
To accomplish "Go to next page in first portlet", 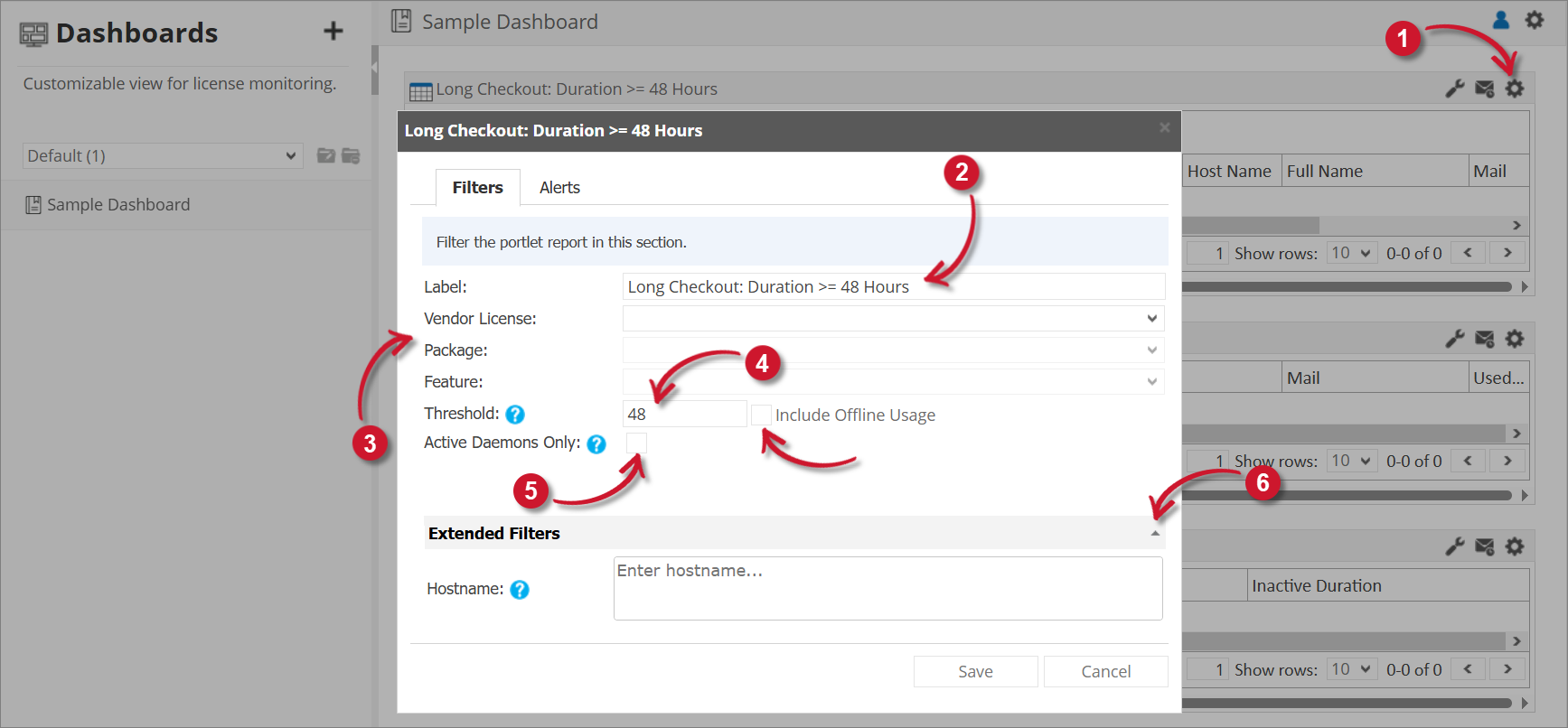I will [x=1507, y=253].
